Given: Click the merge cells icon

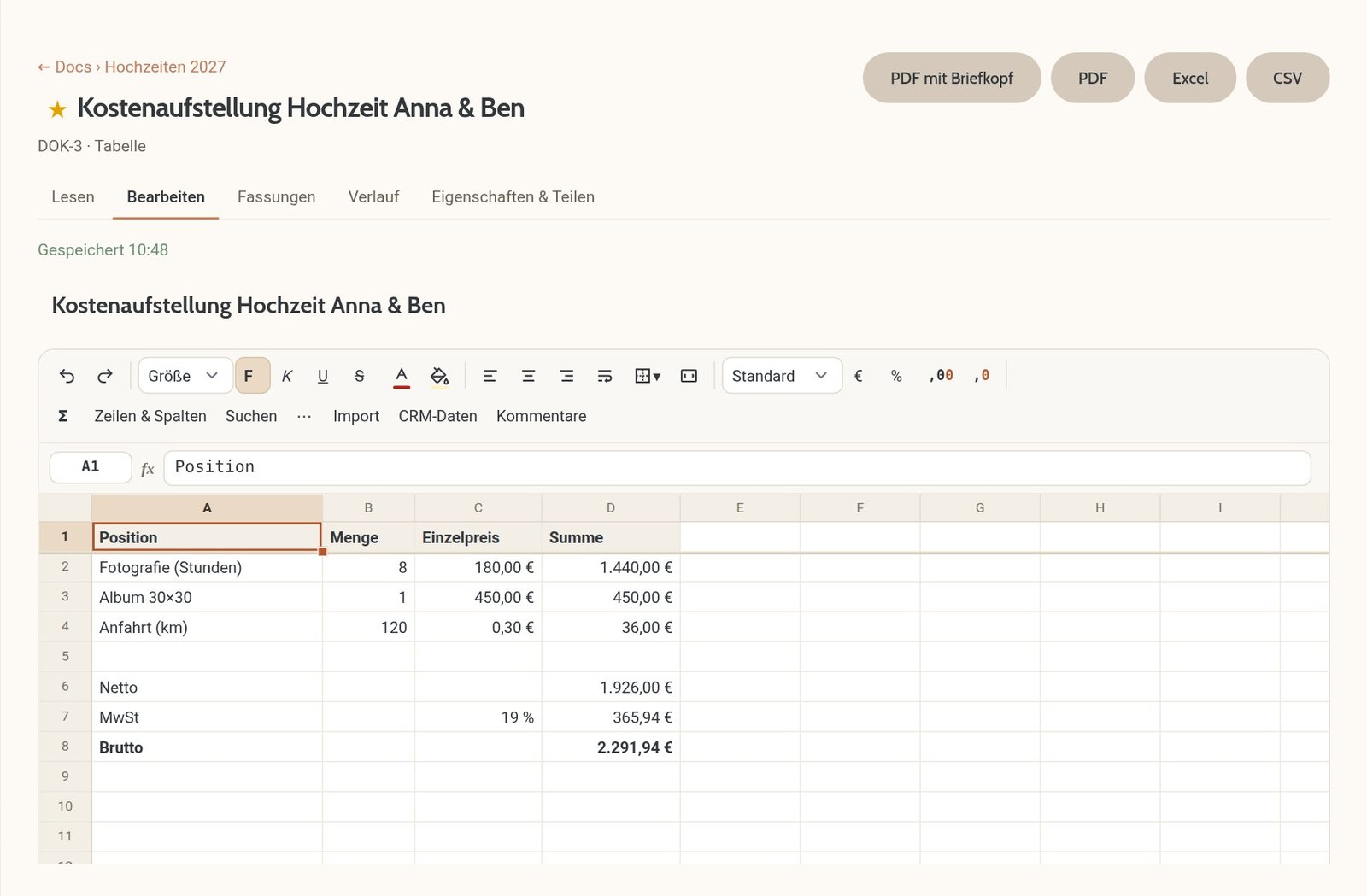Looking at the screenshot, I should pyautogui.click(x=689, y=376).
